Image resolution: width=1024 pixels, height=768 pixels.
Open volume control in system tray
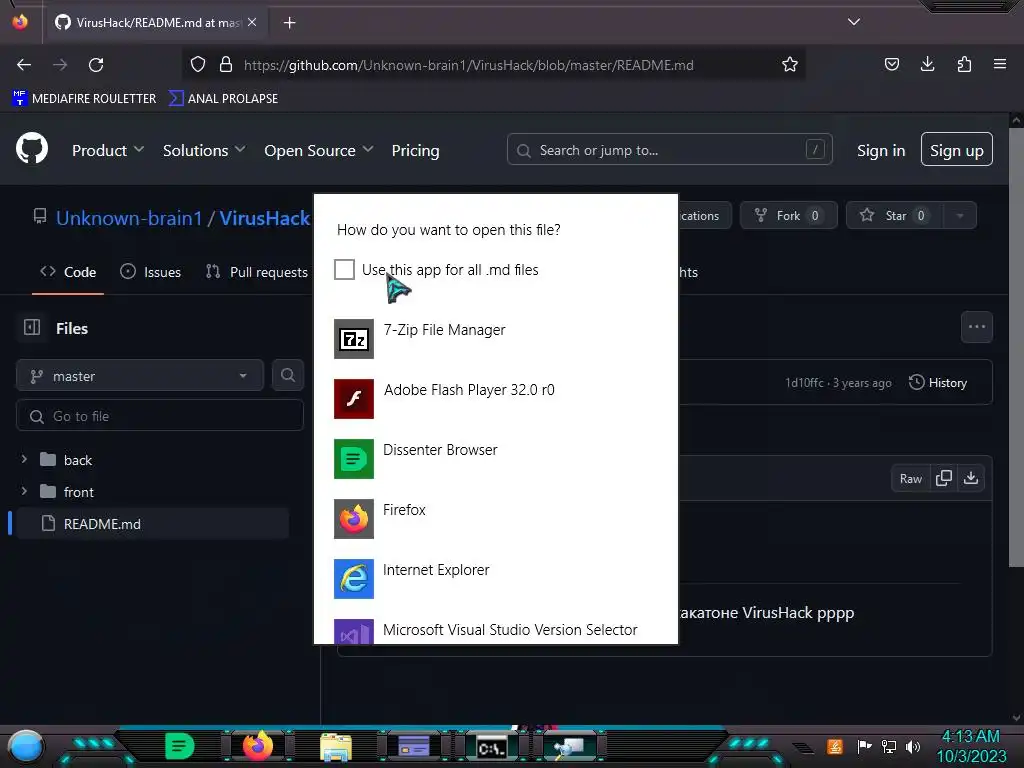913,746
